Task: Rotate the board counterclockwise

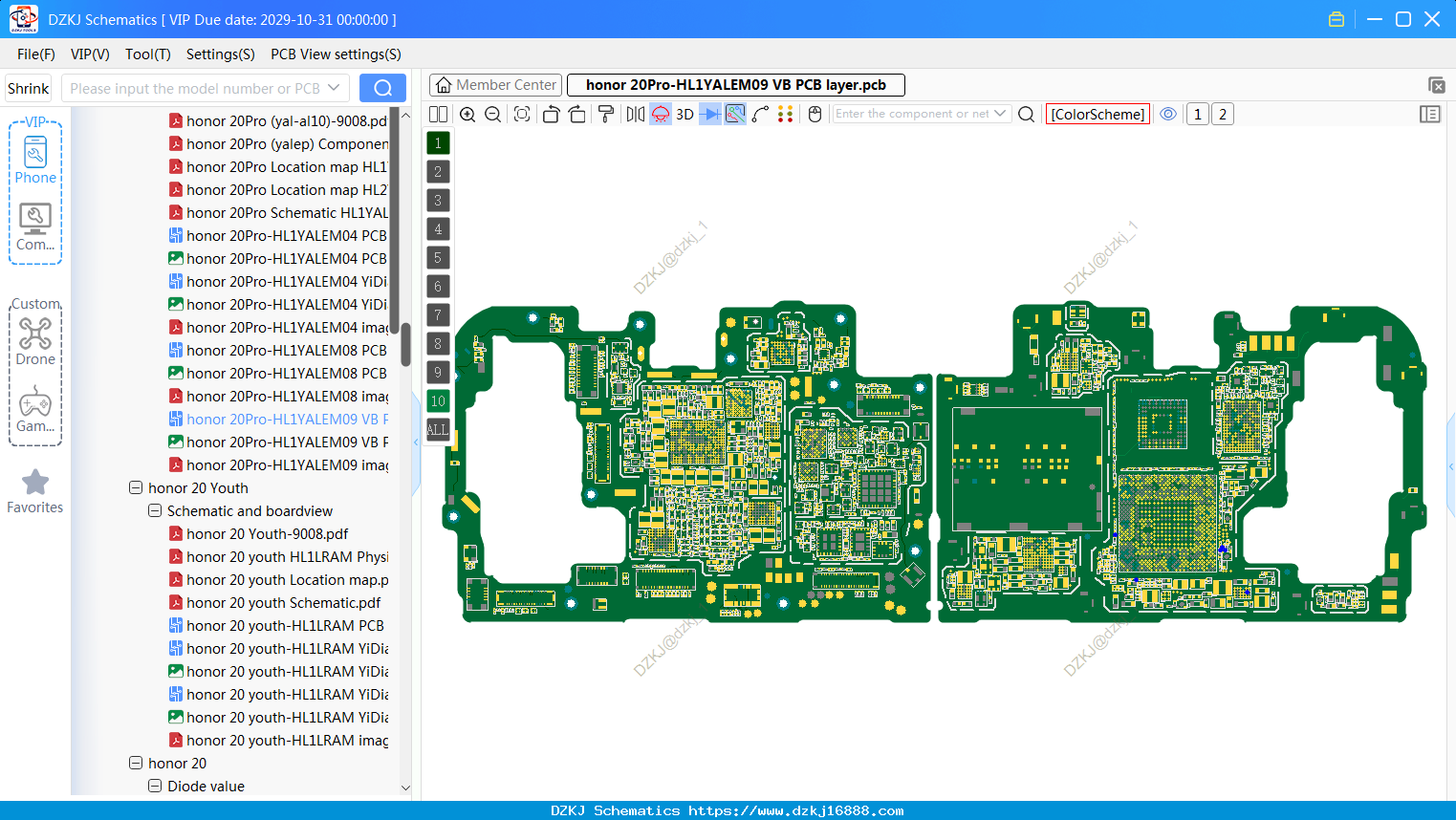Action: point(551,115)
